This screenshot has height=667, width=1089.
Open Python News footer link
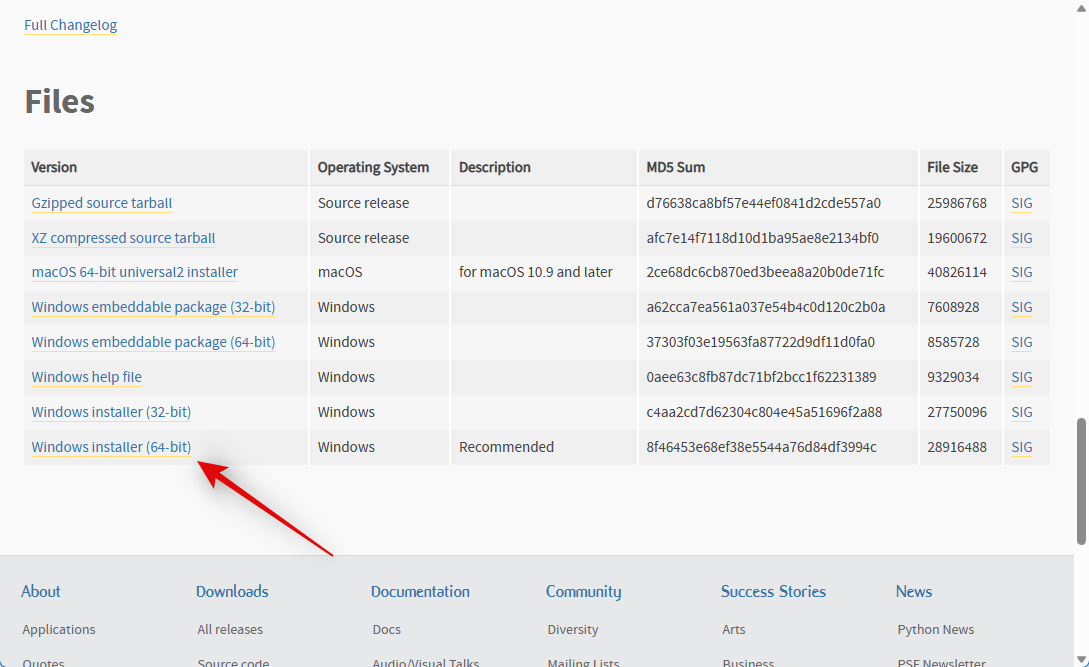coord(935,629)
